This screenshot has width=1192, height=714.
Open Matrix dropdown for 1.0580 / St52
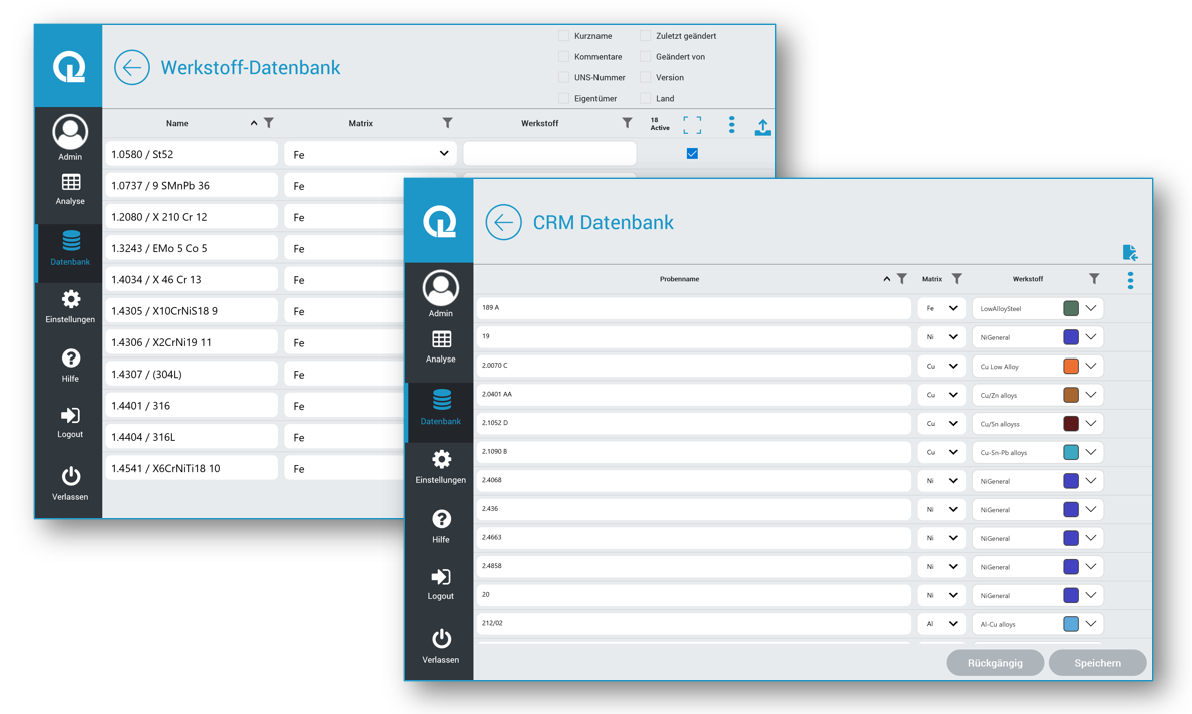tap(443, 154)
